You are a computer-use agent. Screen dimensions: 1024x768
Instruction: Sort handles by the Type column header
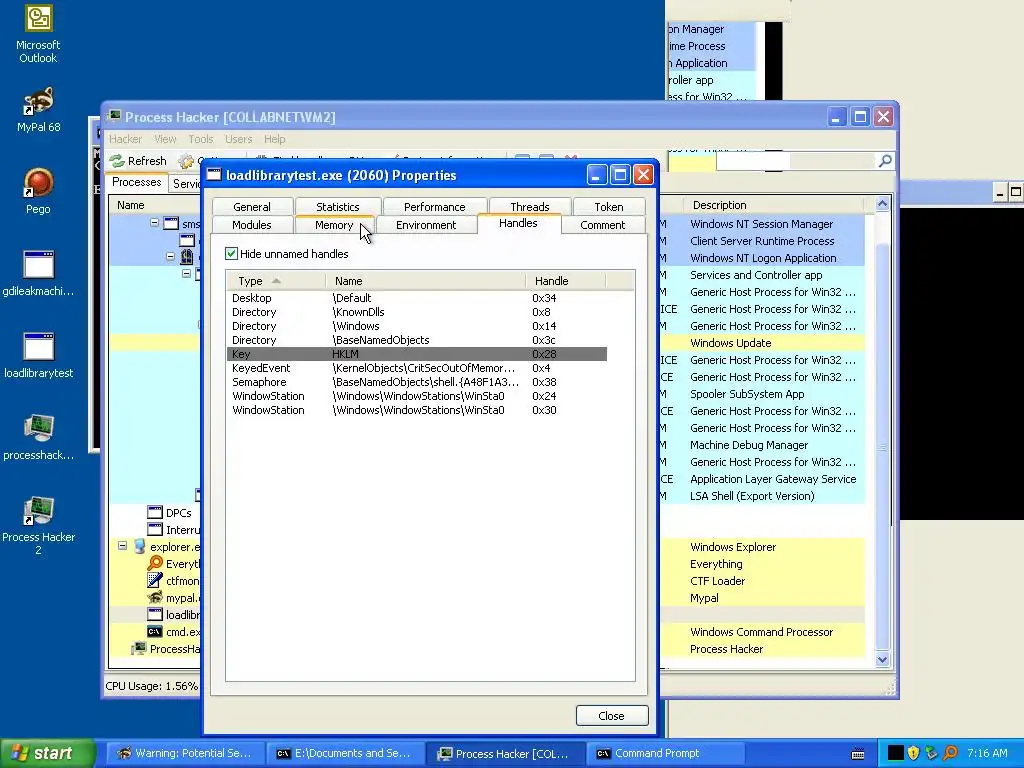pos(276,281)
